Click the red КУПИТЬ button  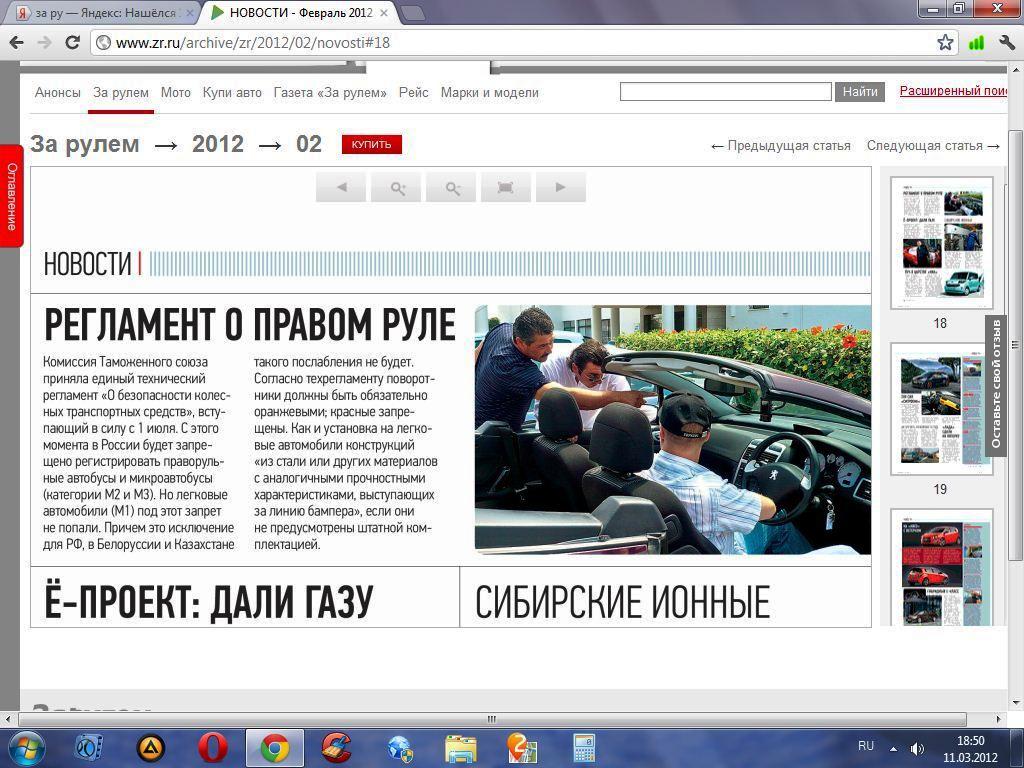(x=371, y=144)
